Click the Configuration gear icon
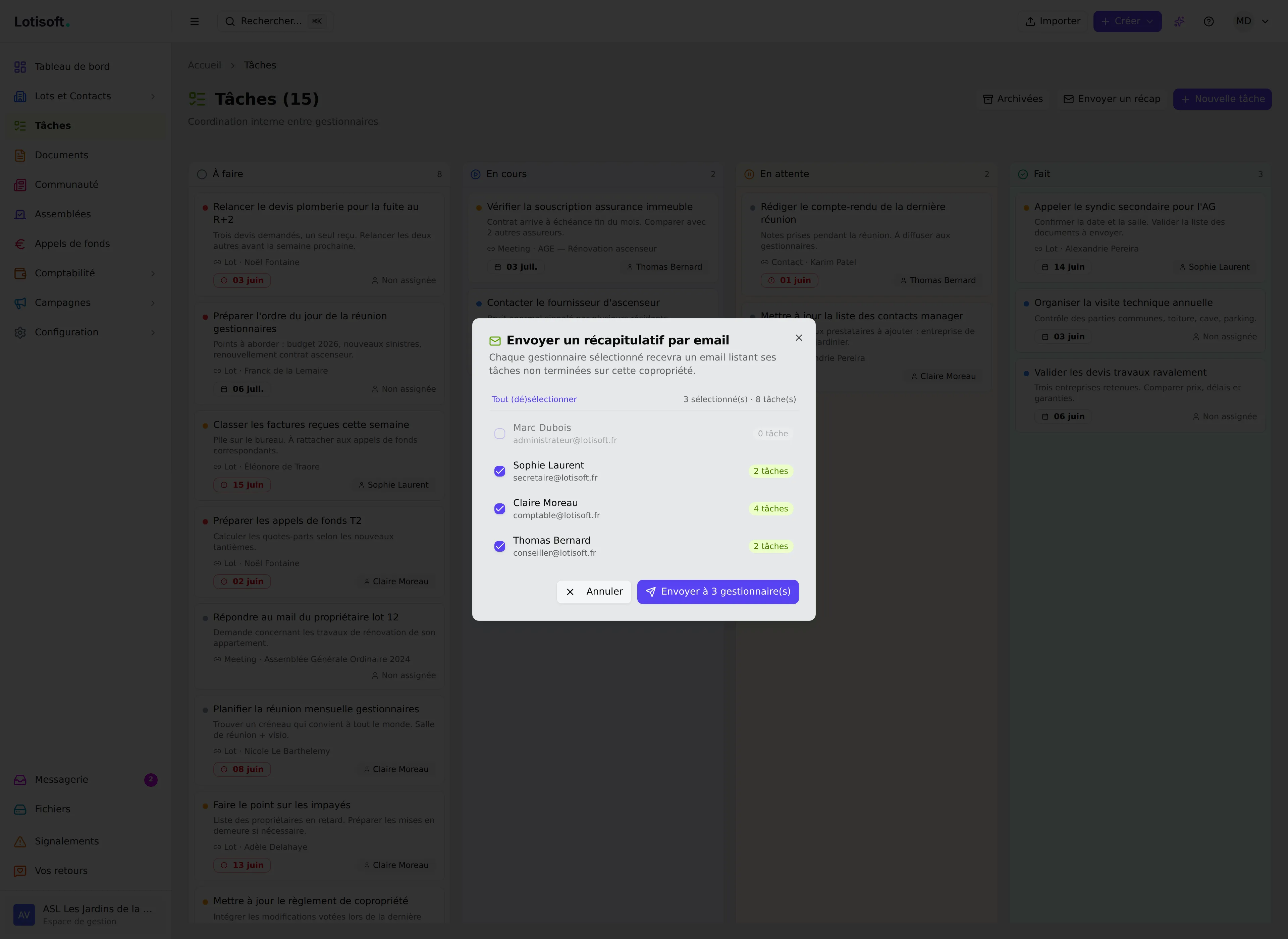This screenshot has width=1288, height=939. [x=20, y=333]
